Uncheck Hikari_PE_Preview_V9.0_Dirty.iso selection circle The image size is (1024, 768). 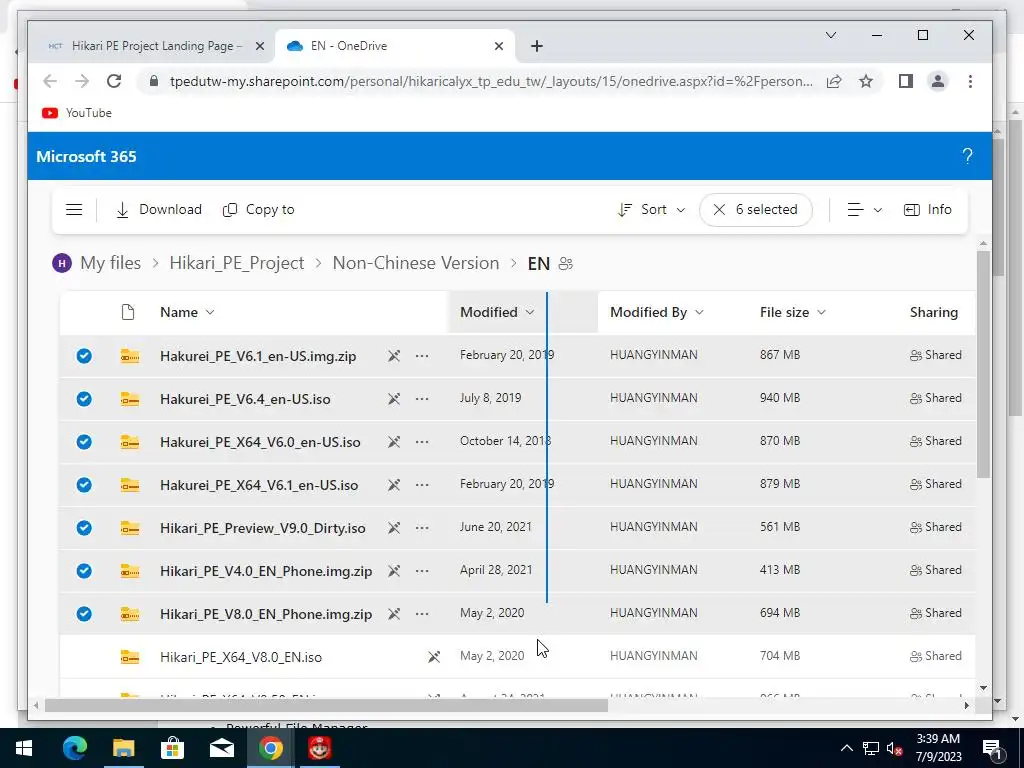pos(84,528)
